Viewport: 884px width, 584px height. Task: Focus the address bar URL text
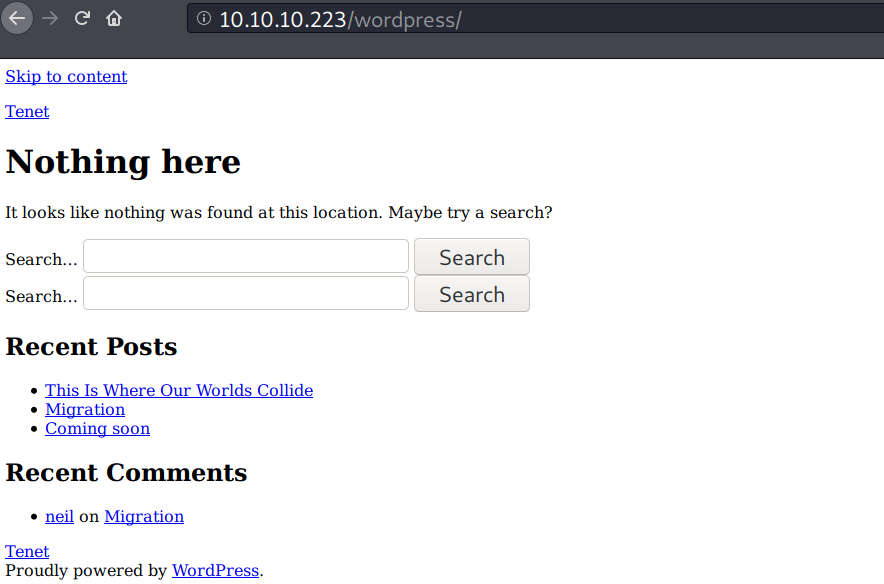tap(340, 20)
